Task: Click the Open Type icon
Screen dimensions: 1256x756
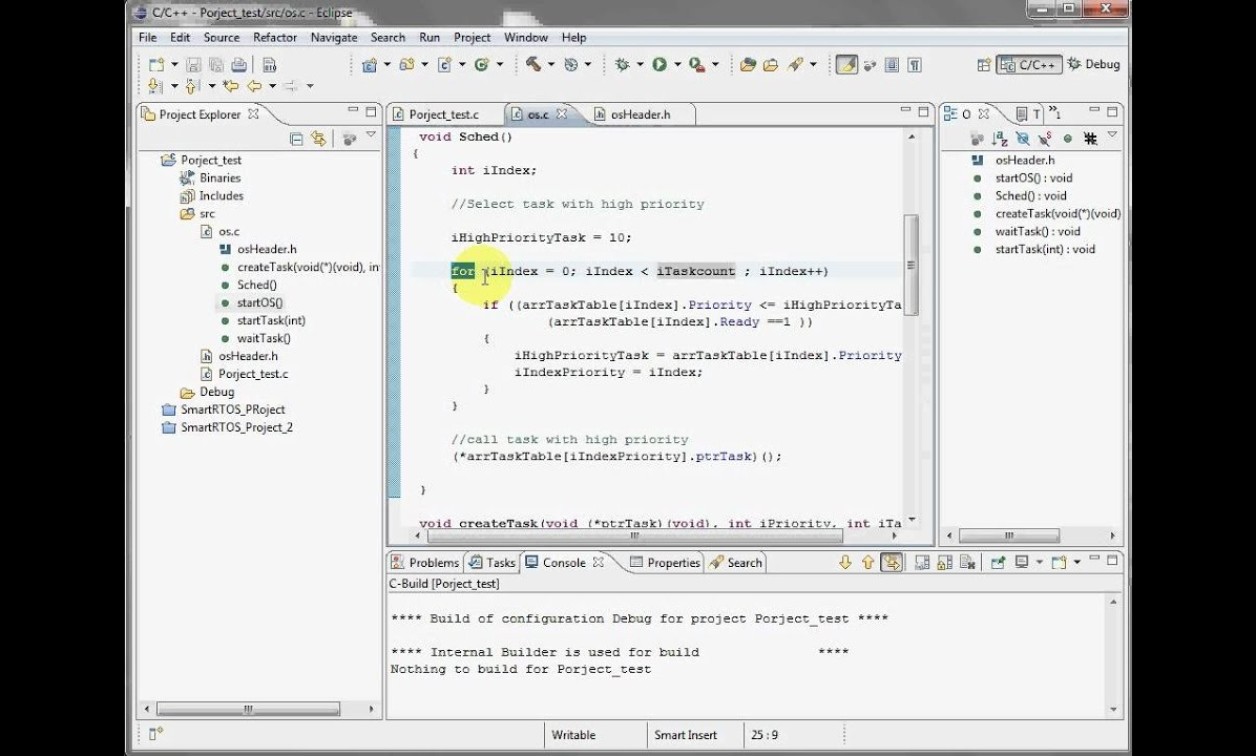Action: (x=748, y=65)
